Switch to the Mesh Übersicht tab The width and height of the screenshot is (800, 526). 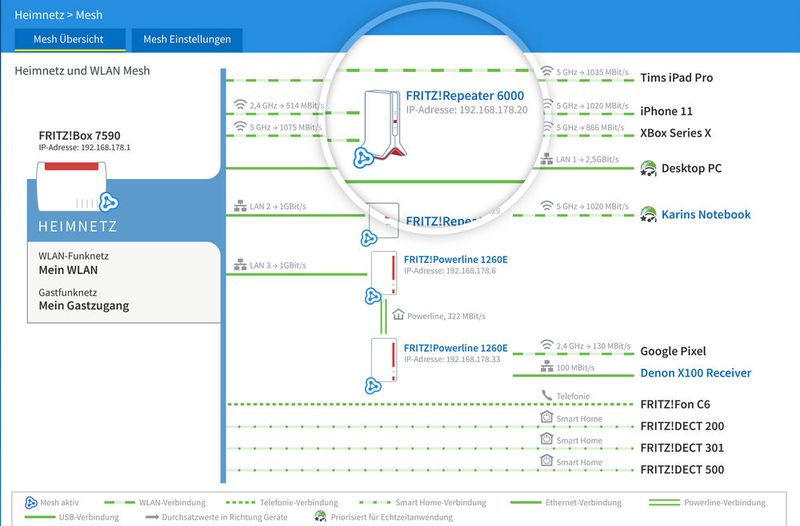[x=70, y=39]
